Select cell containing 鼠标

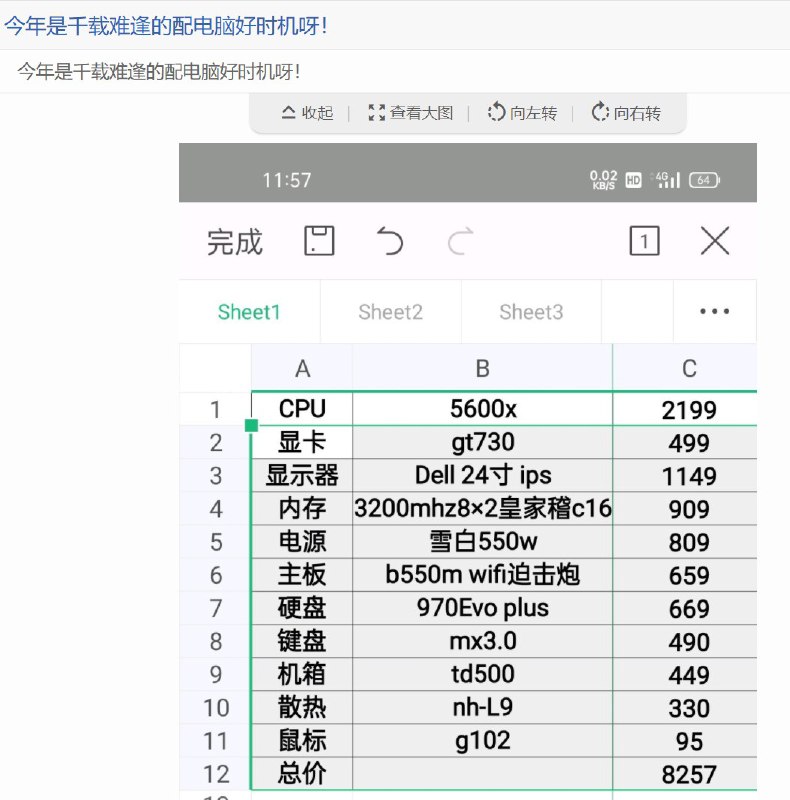point(302,740)
